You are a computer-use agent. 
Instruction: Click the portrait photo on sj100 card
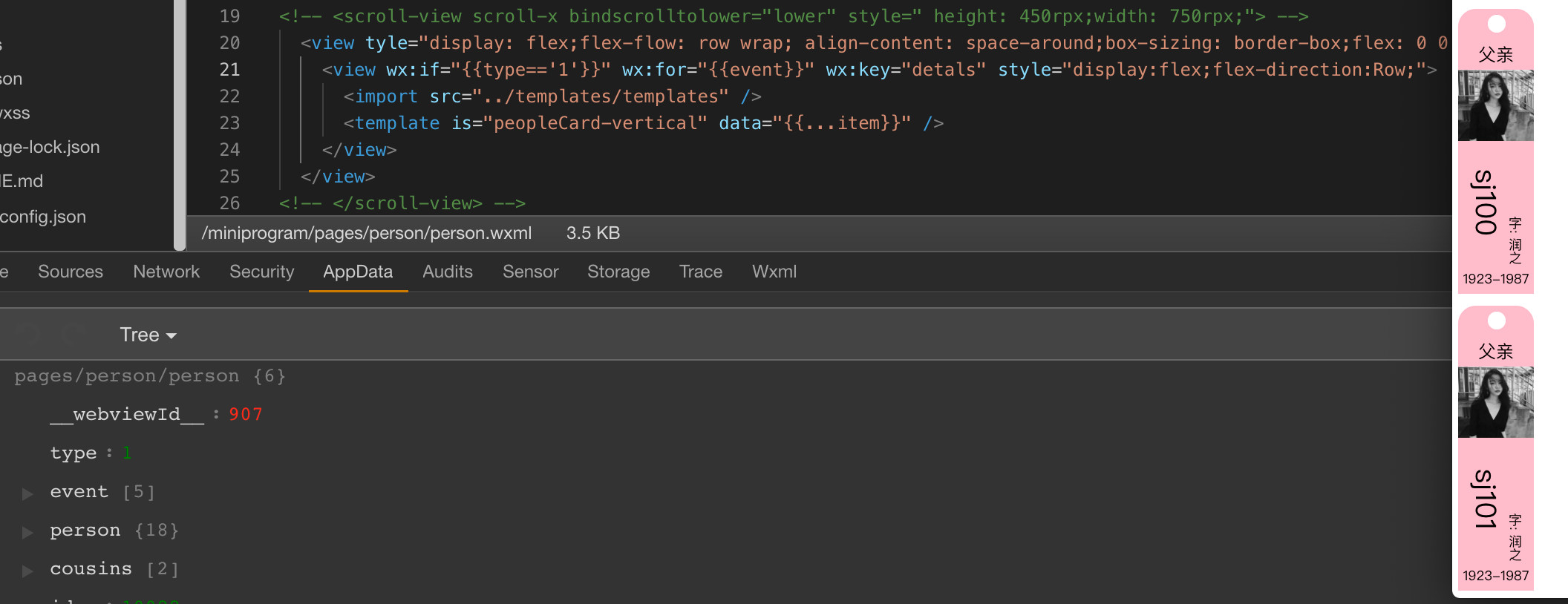(1495, 105)
